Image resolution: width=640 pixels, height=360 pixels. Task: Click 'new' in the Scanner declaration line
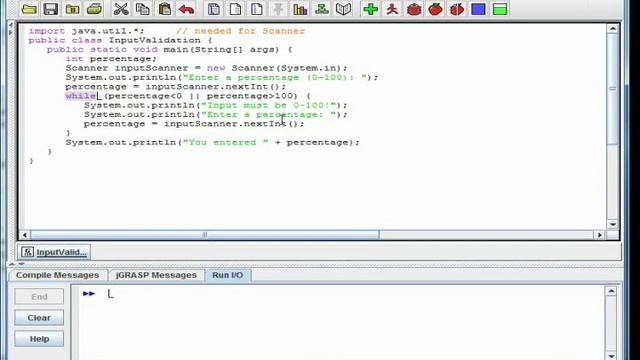pos(216,68)
